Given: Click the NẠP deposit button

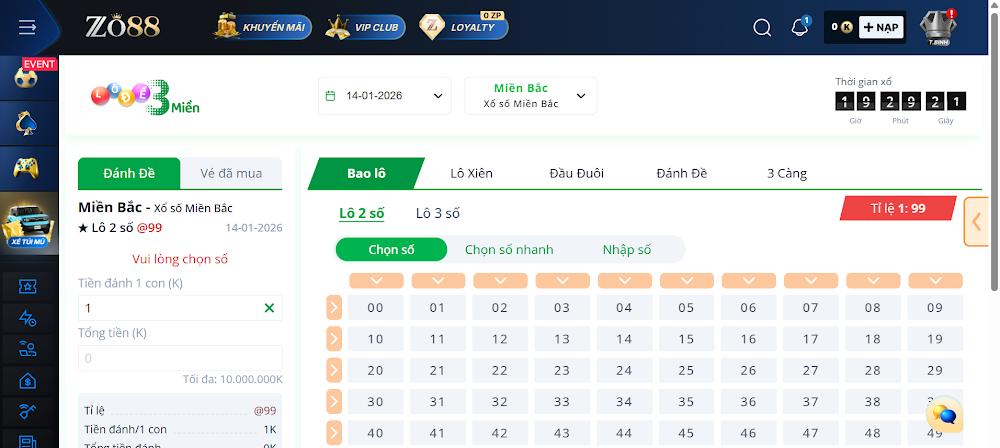Looking at the screenshot, I should [881, 27].
